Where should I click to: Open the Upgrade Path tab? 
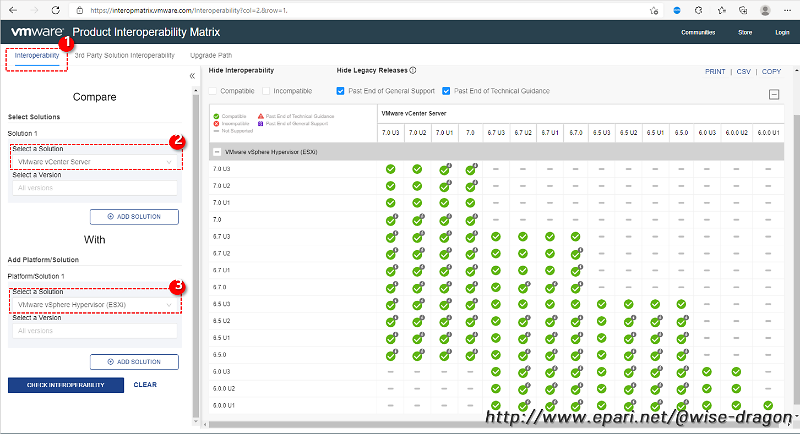click(x=211, y=55)
